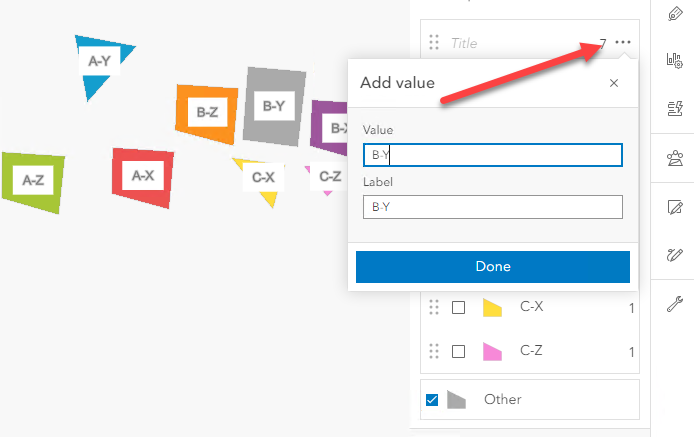694x437 pixels.
Task: Open the chart configuration sidebar icon
Action: click(673, 62)
